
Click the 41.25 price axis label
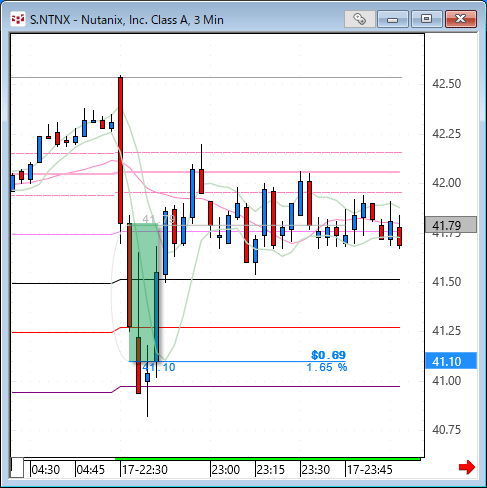coord(446,331)
